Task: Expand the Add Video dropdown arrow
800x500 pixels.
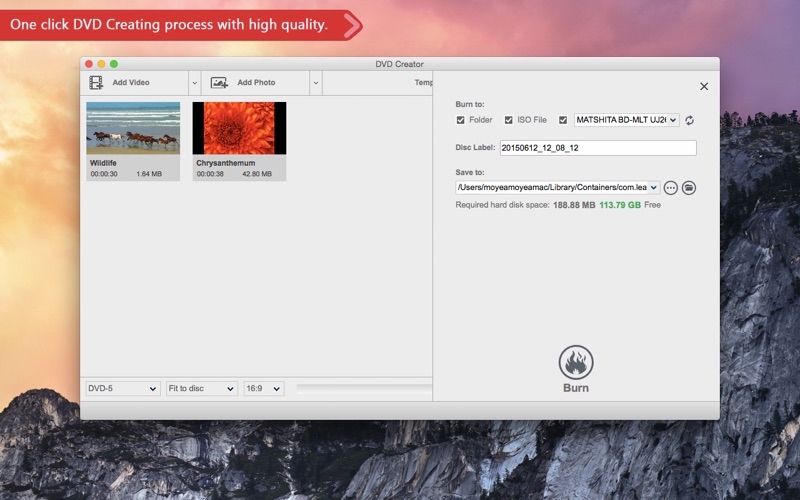Action: point(194,83)
